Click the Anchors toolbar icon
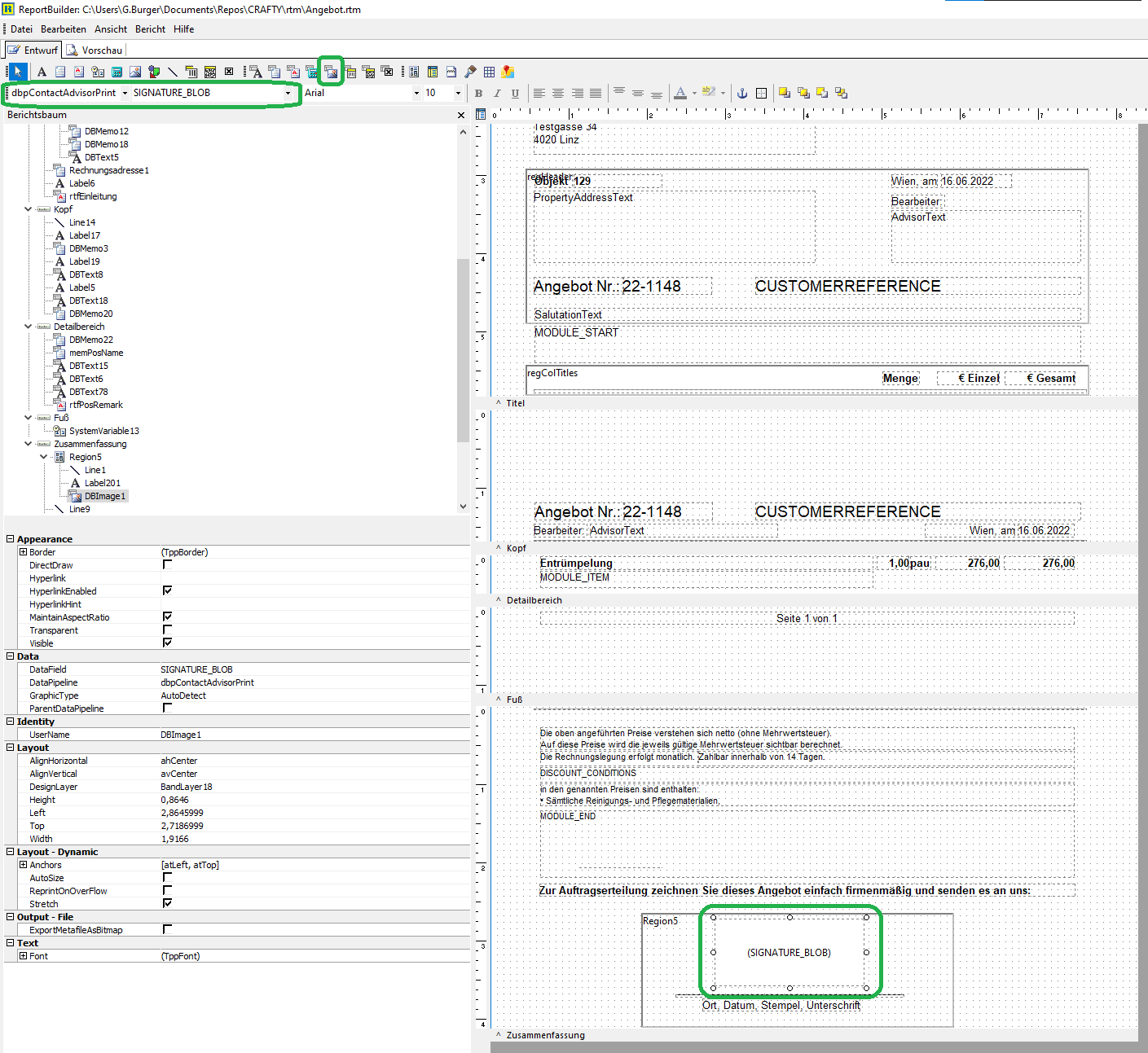 click(742, 93)
